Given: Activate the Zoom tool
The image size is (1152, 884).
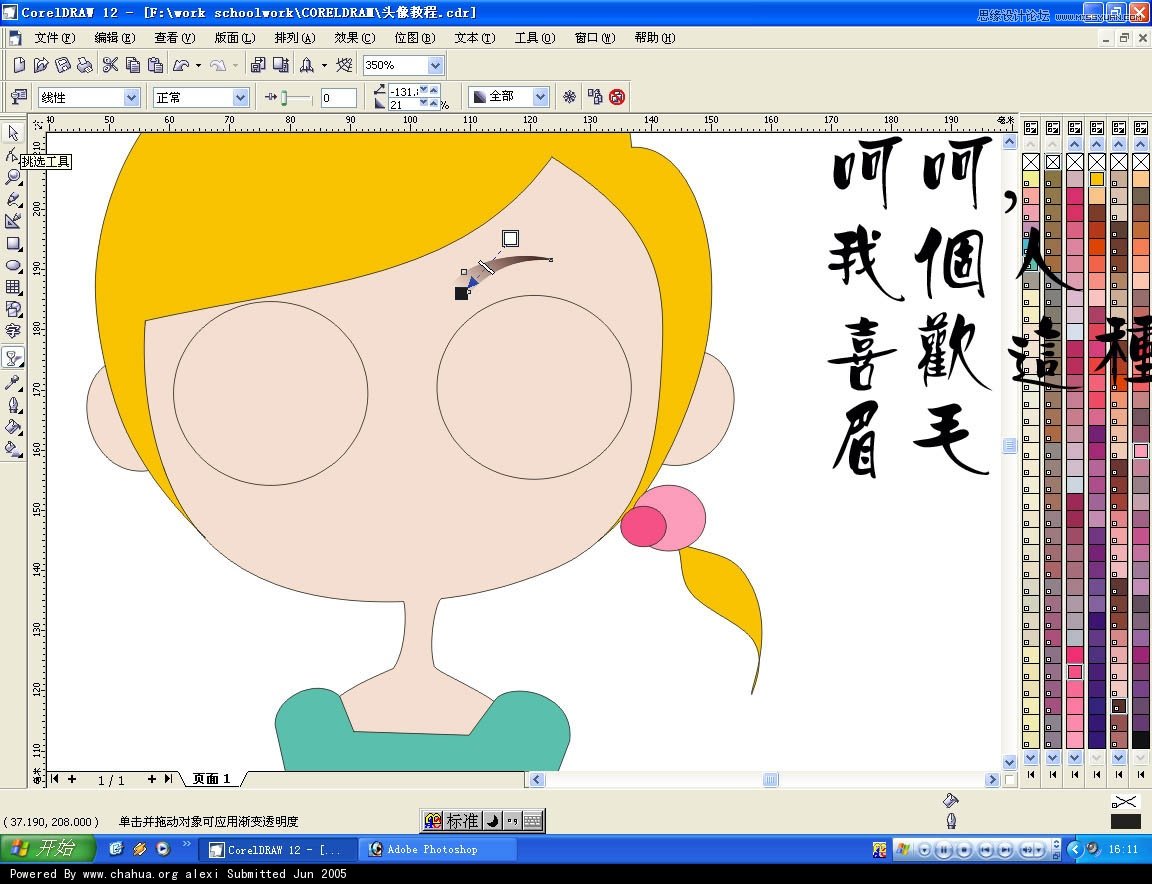Looking at the screenshot, I should (14, 177).
